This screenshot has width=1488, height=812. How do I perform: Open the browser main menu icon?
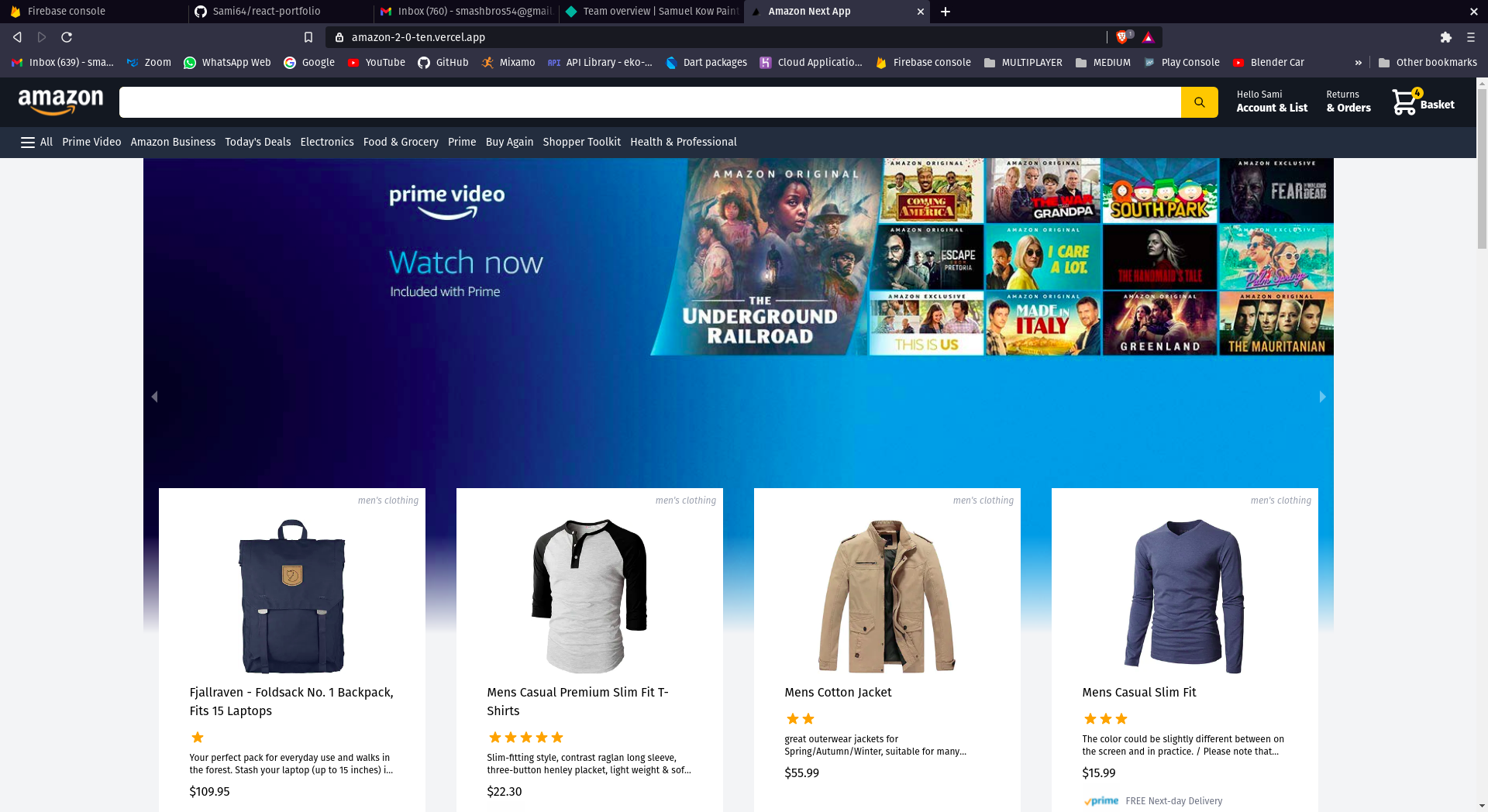1470,37
